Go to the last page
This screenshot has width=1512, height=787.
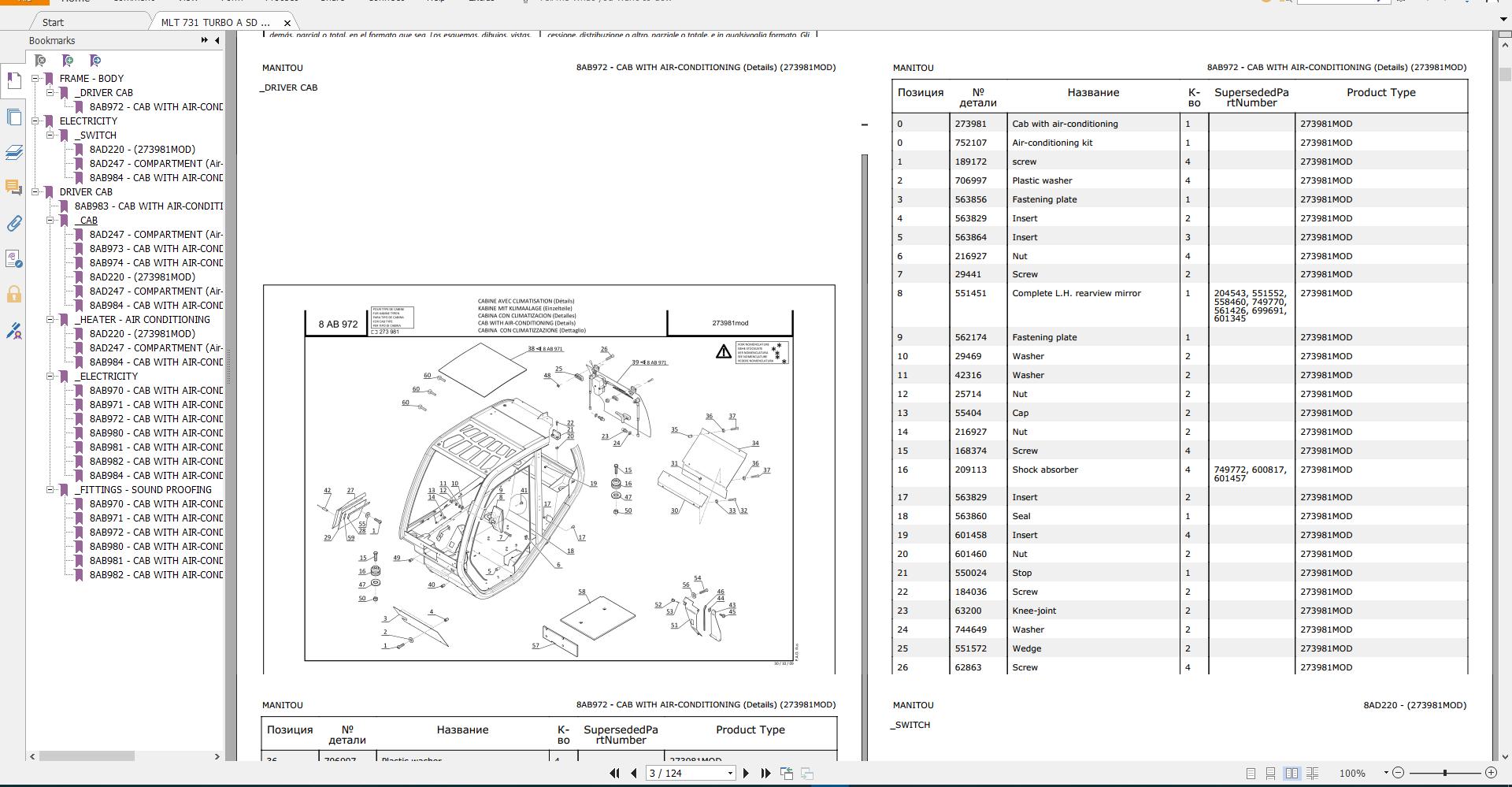[765, 774]
